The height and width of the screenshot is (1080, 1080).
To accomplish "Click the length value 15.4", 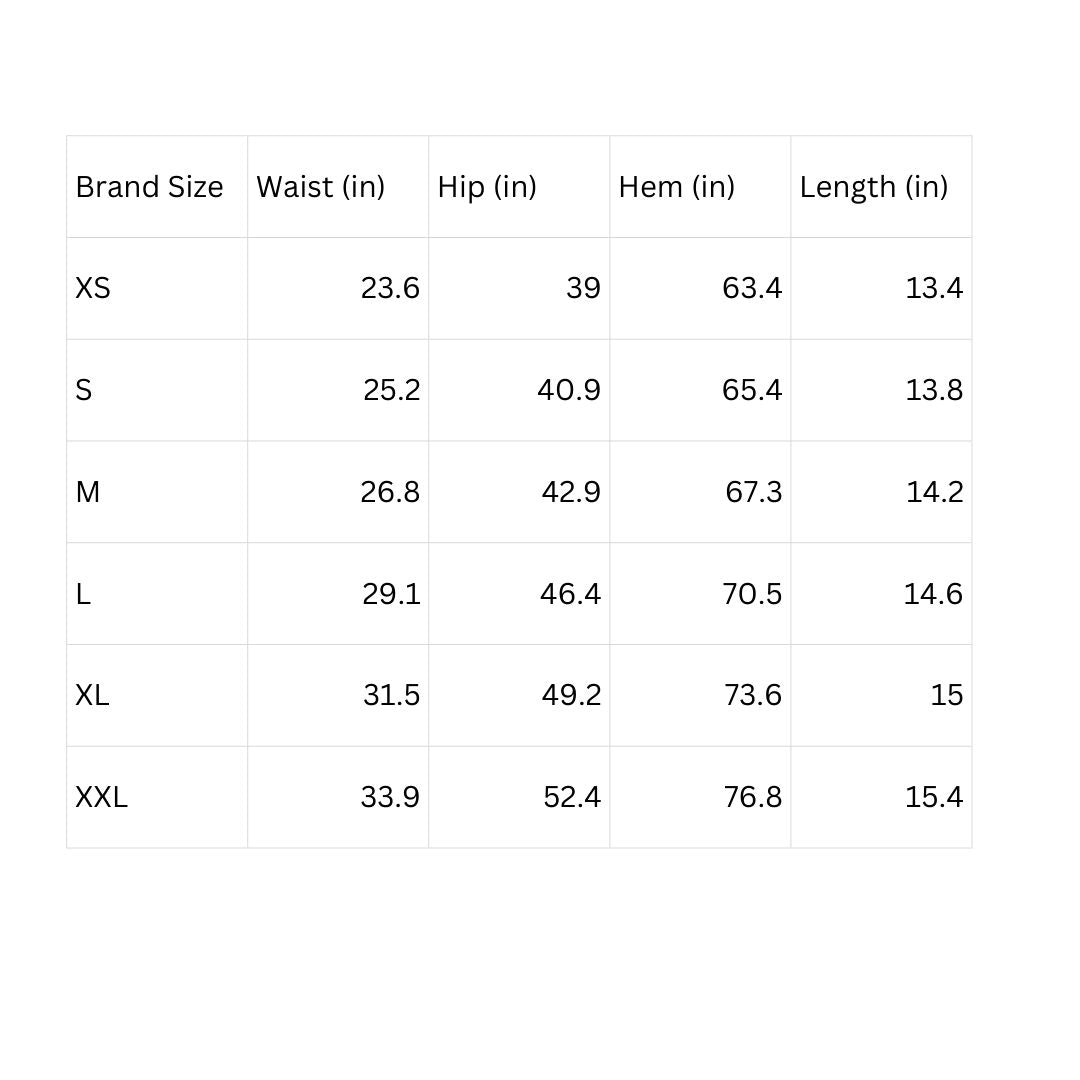I will (934, 797).
